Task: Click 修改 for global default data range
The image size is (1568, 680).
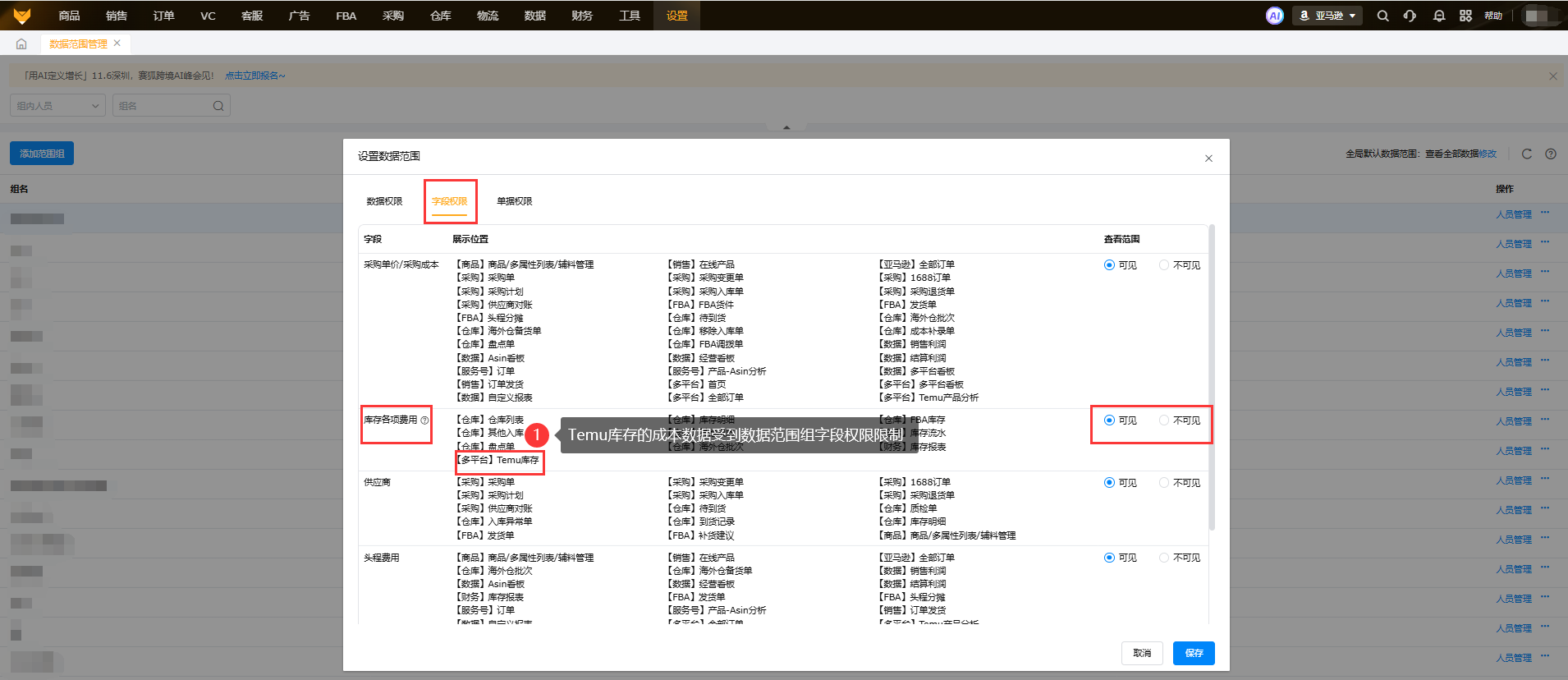Action: point(1488,154)
